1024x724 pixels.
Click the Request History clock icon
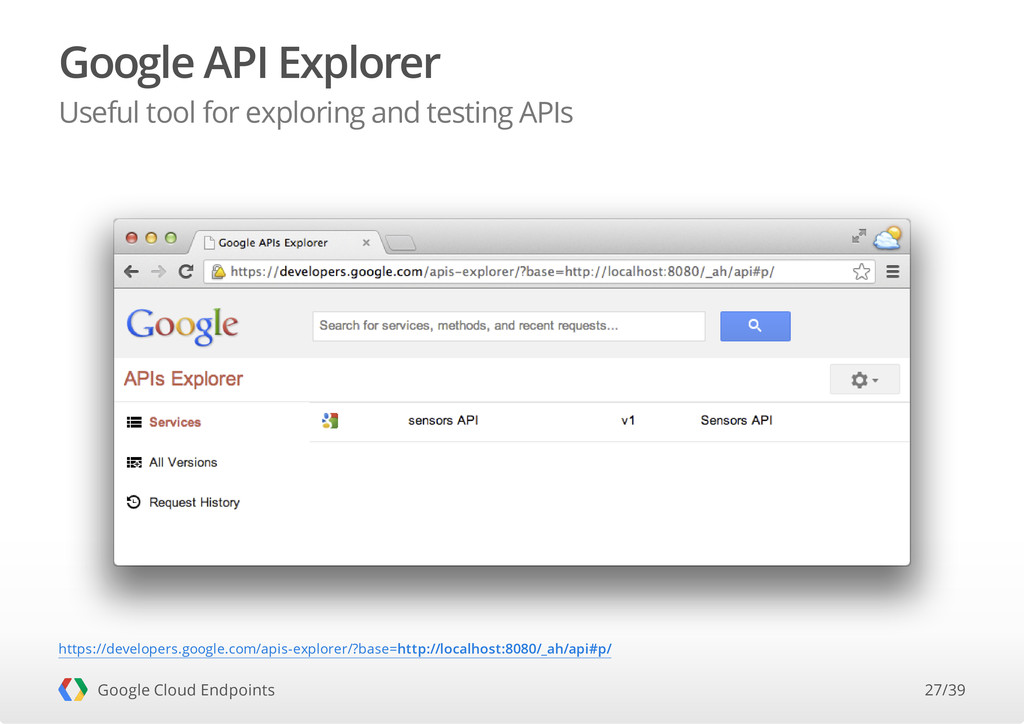134,502
